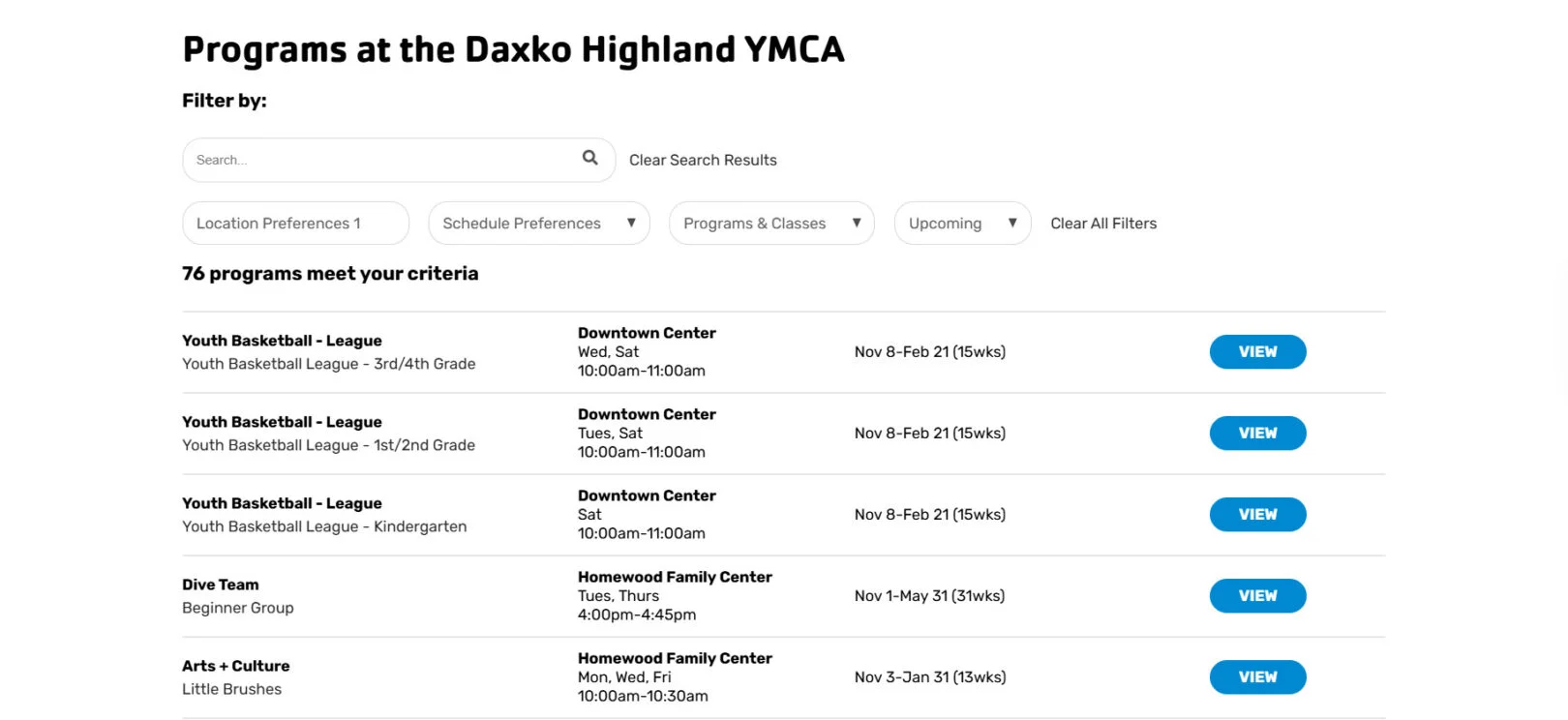
Task: Click the Schedule Preferences dropdown arrow
Action: click(x=631, y=223)
